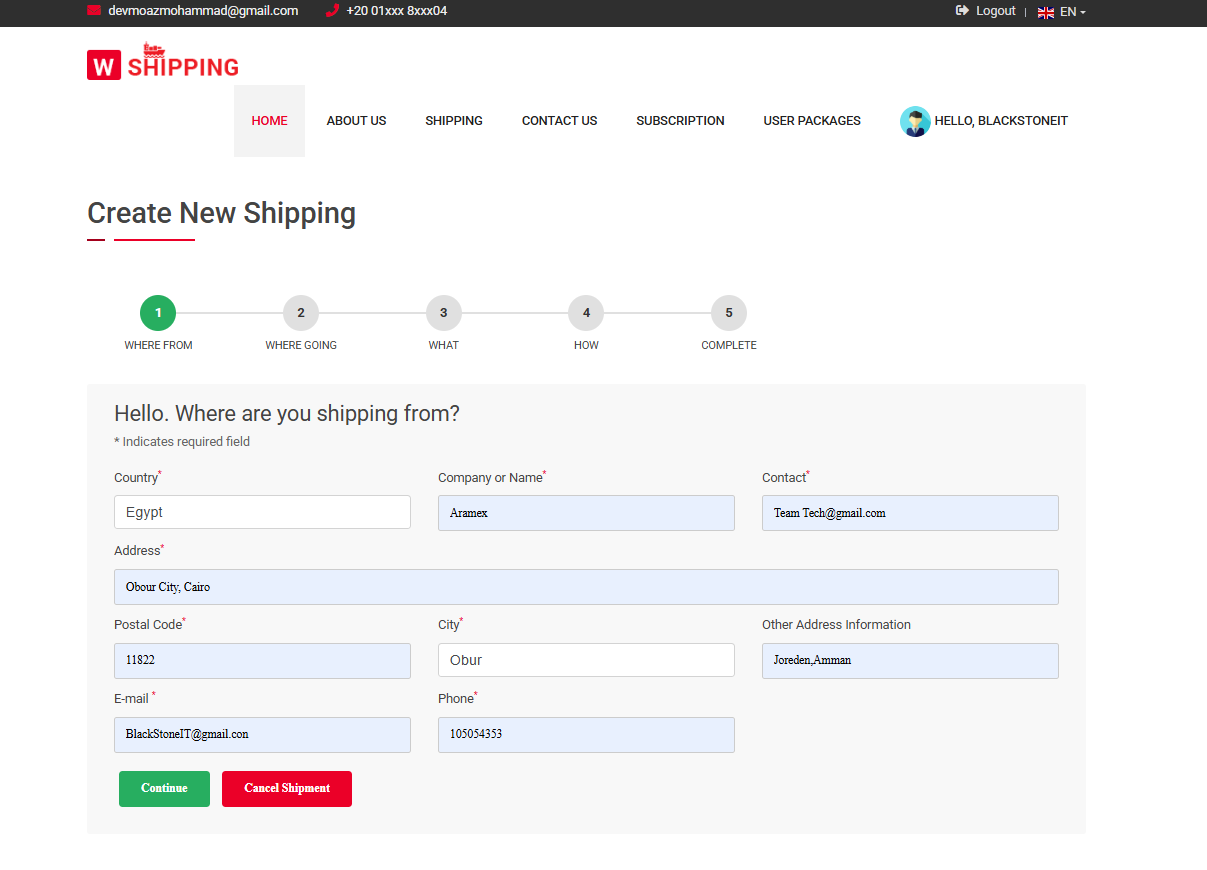Focus the Postal Code input field
Image resolution: width=1207 pixels, height=870 pixels.
[262, 661]
